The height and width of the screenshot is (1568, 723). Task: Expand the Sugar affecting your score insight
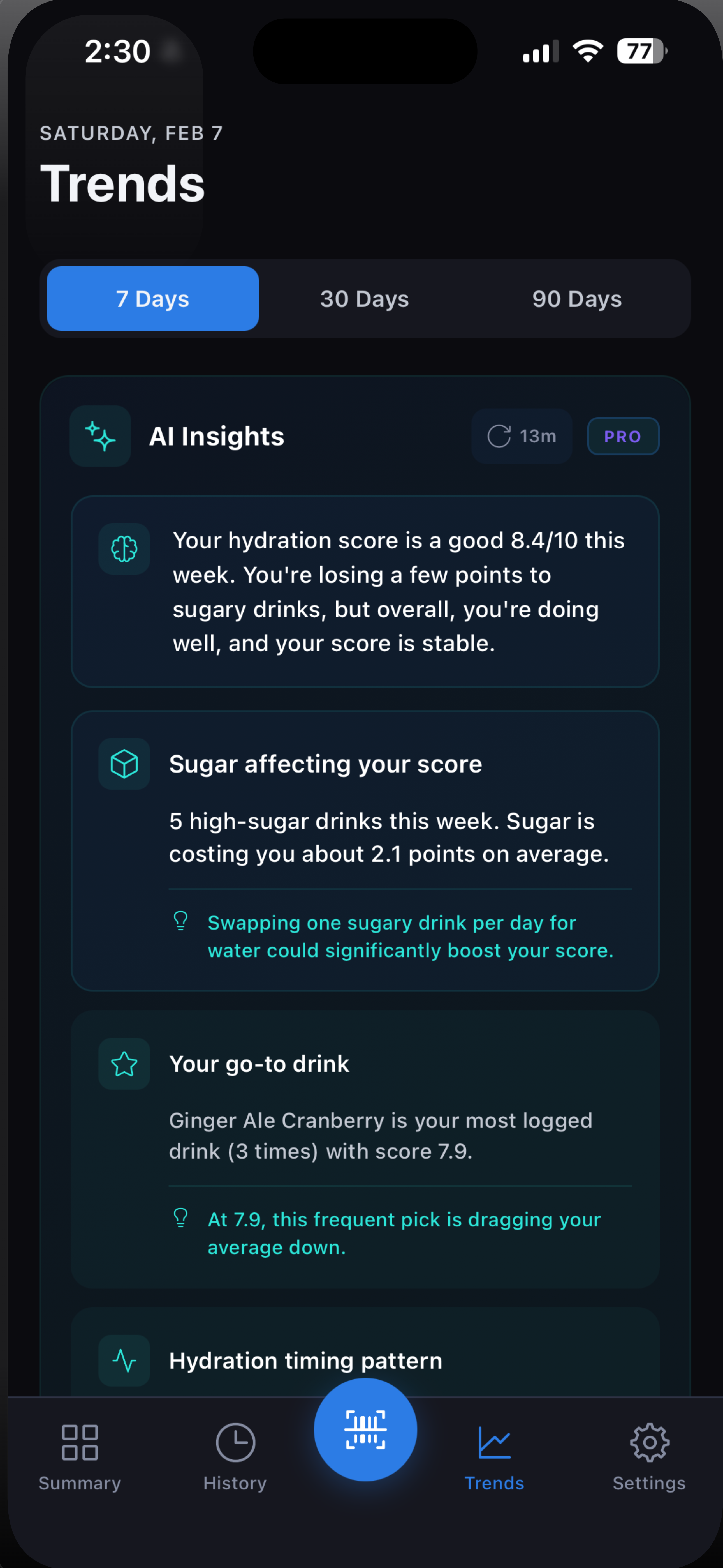coord(365,852)
